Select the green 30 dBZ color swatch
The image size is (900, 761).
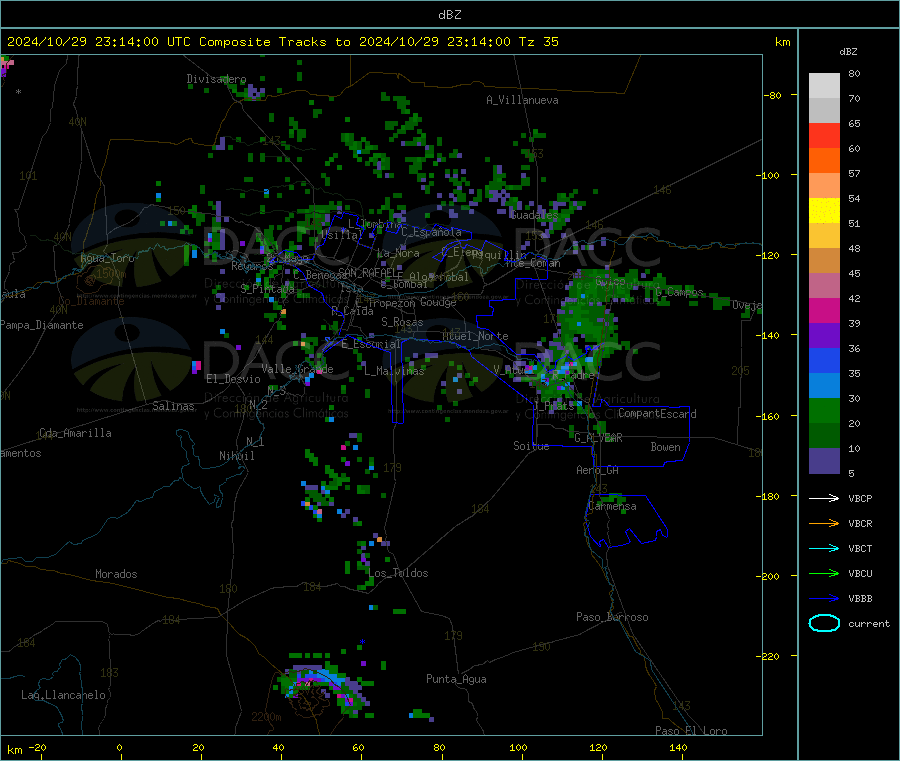coord(824,410)
